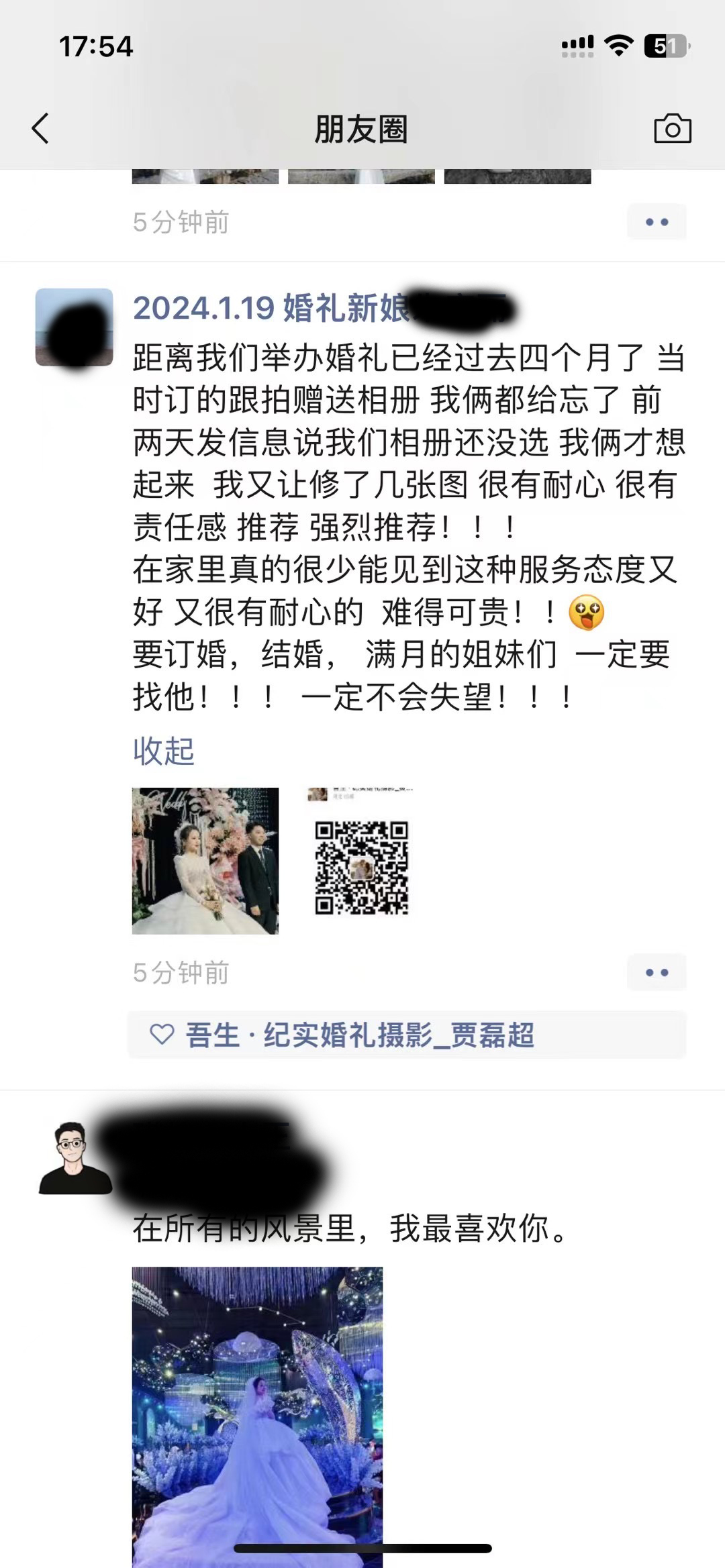Image resolution: width=725 pixels, height=1568 pixels.
Task: Open liker 吾生·纪实婚礼摄影_贾磊超 profile
Action: click(360, 1035)
